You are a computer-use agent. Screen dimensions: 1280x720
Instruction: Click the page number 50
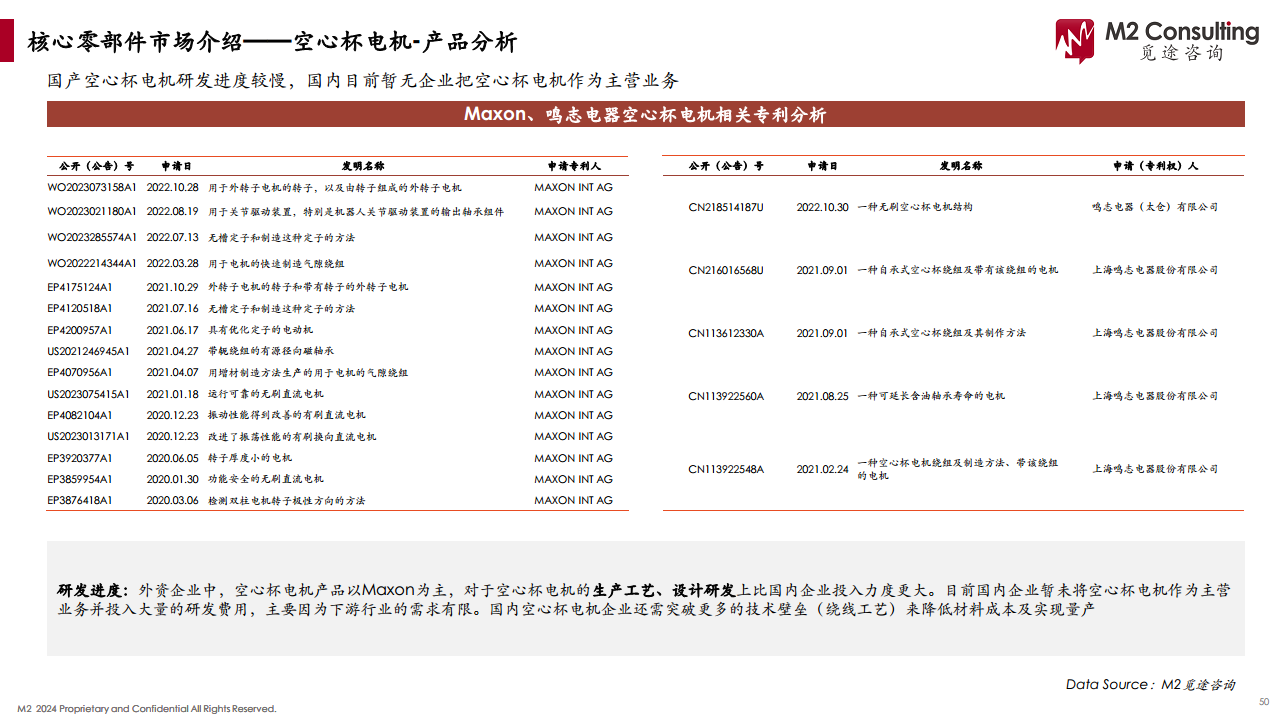pos(1264,702)
